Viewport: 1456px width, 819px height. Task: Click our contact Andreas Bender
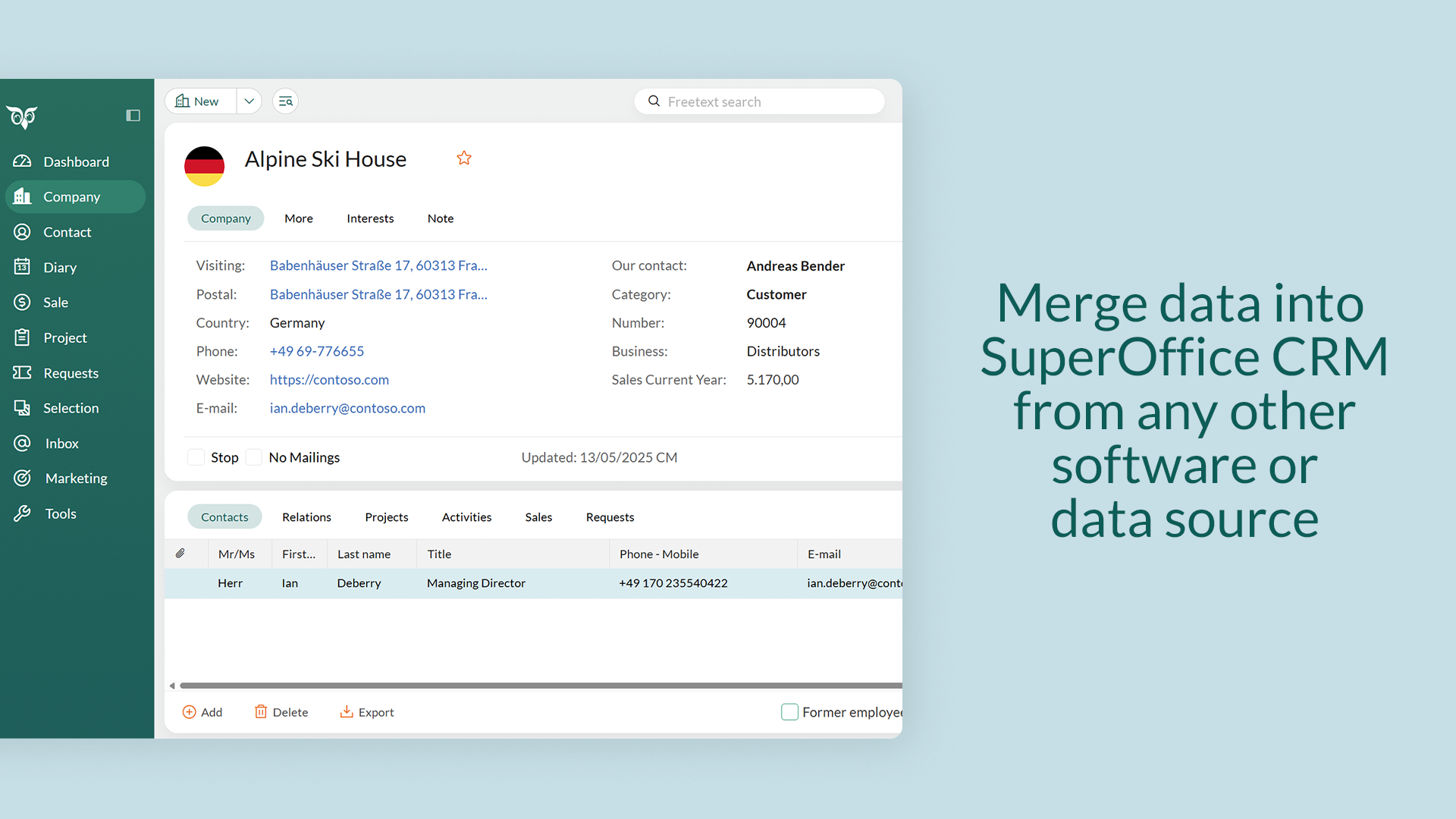point(795,266)
